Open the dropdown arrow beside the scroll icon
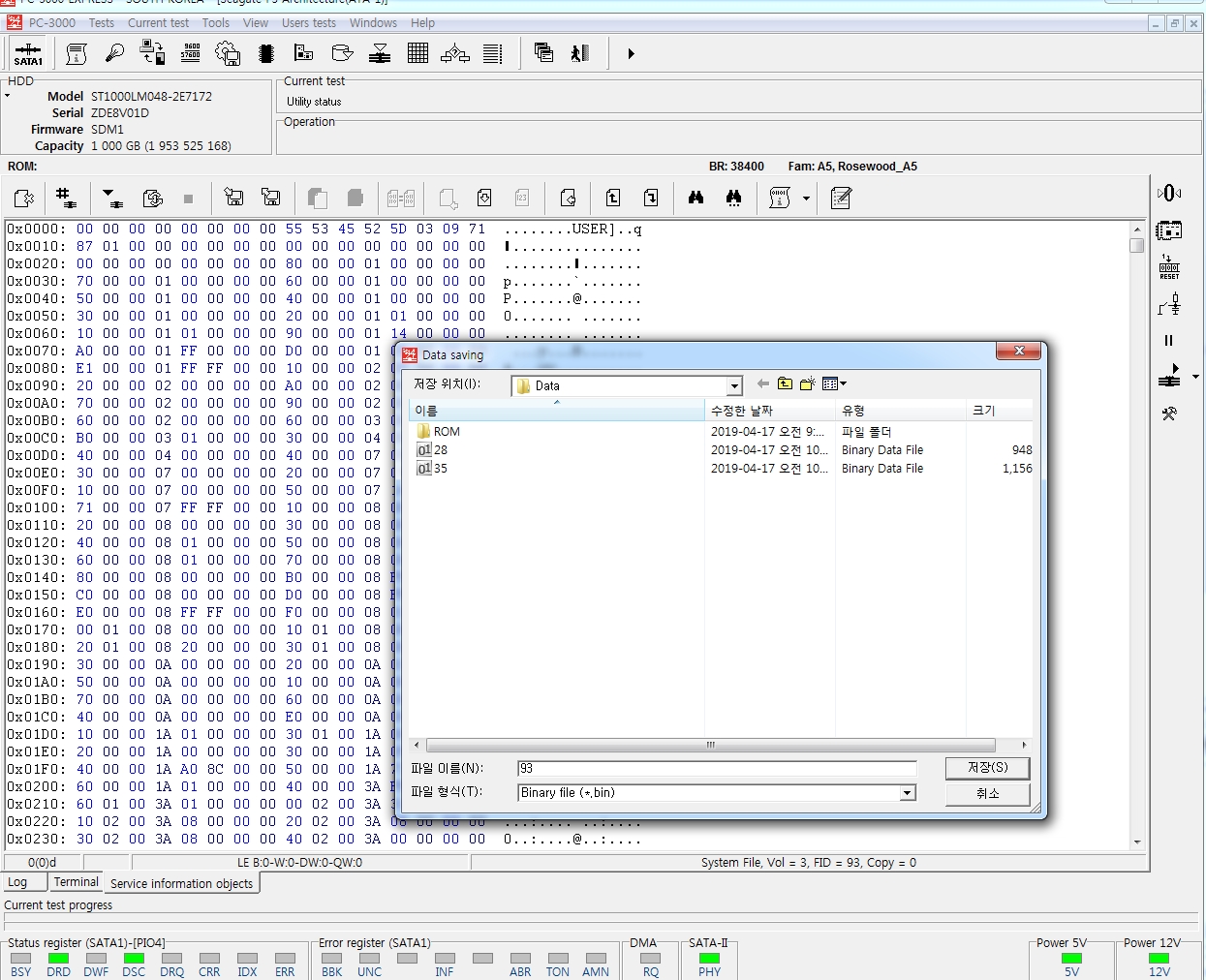 (806, 199)
